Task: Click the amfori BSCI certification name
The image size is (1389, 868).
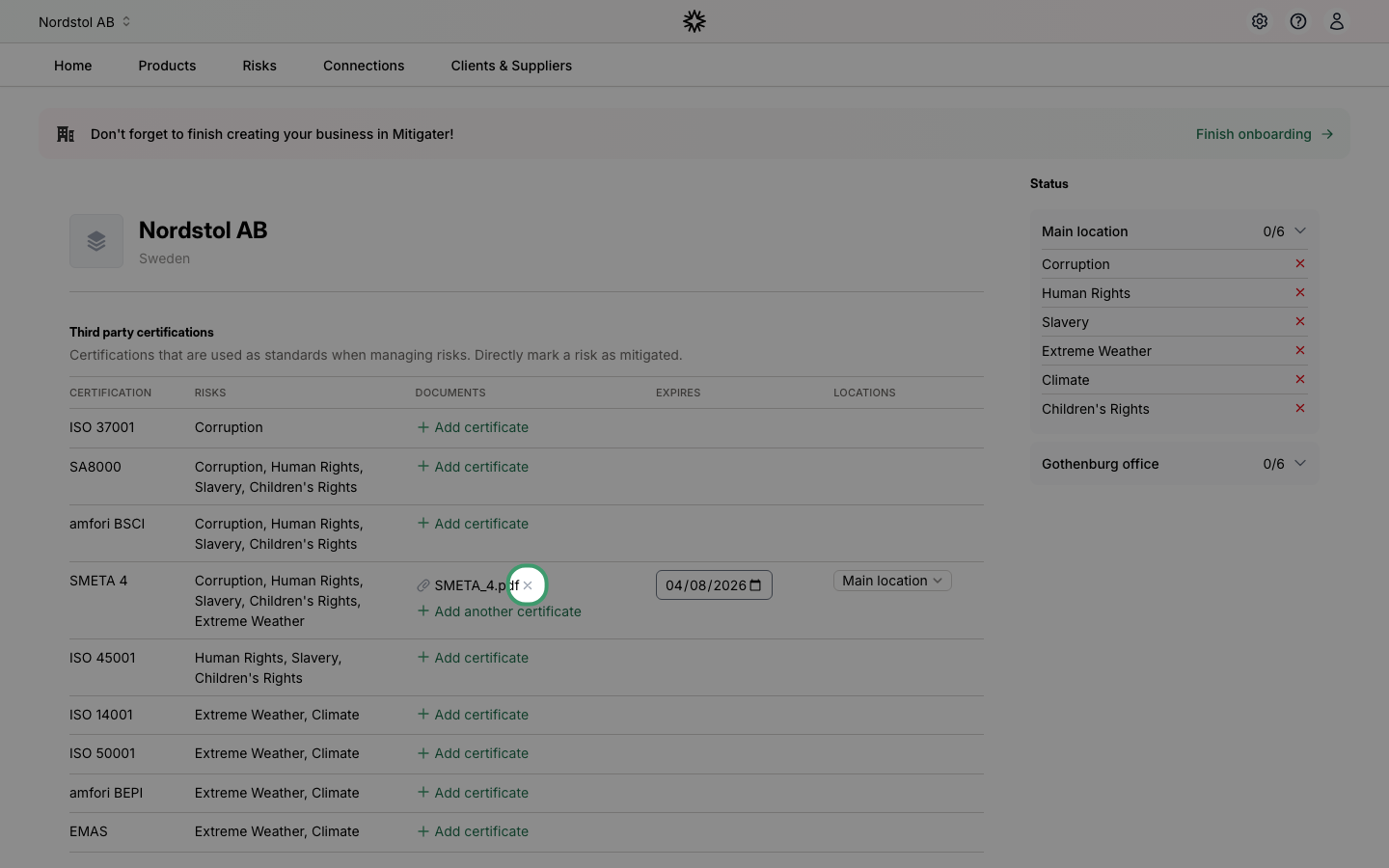Action: [107, 524]
